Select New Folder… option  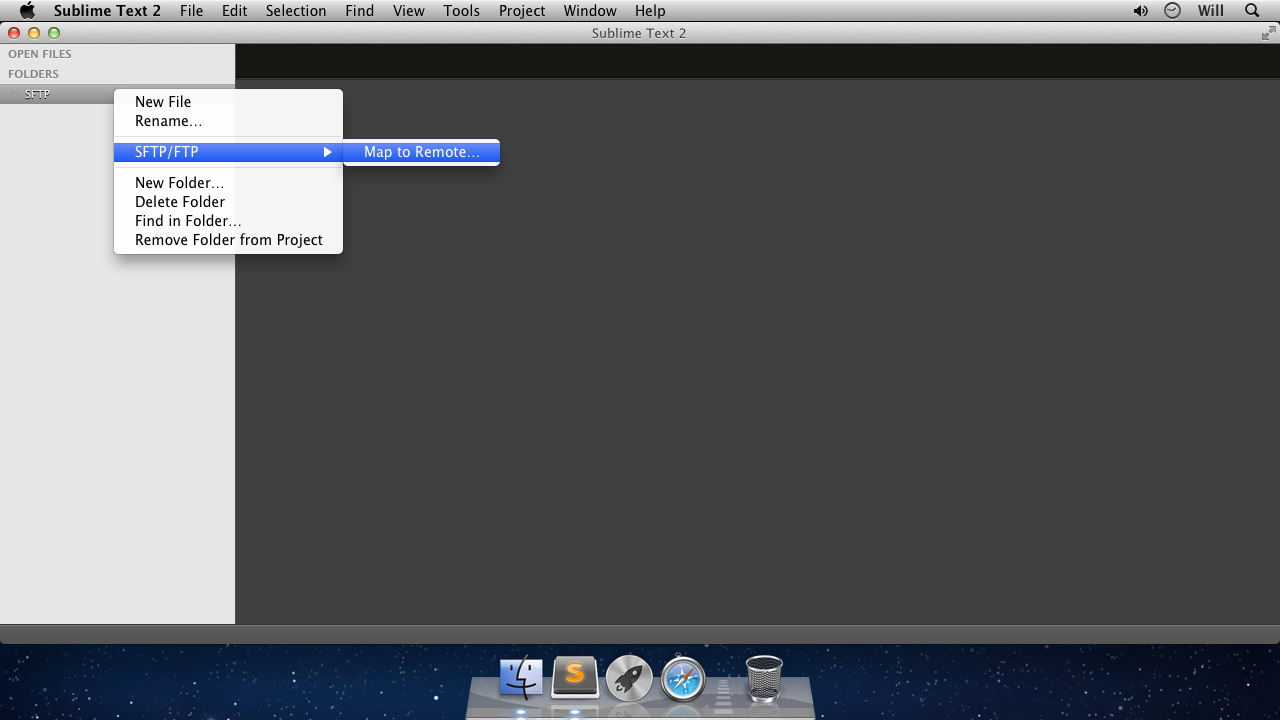tap(228, 183)
